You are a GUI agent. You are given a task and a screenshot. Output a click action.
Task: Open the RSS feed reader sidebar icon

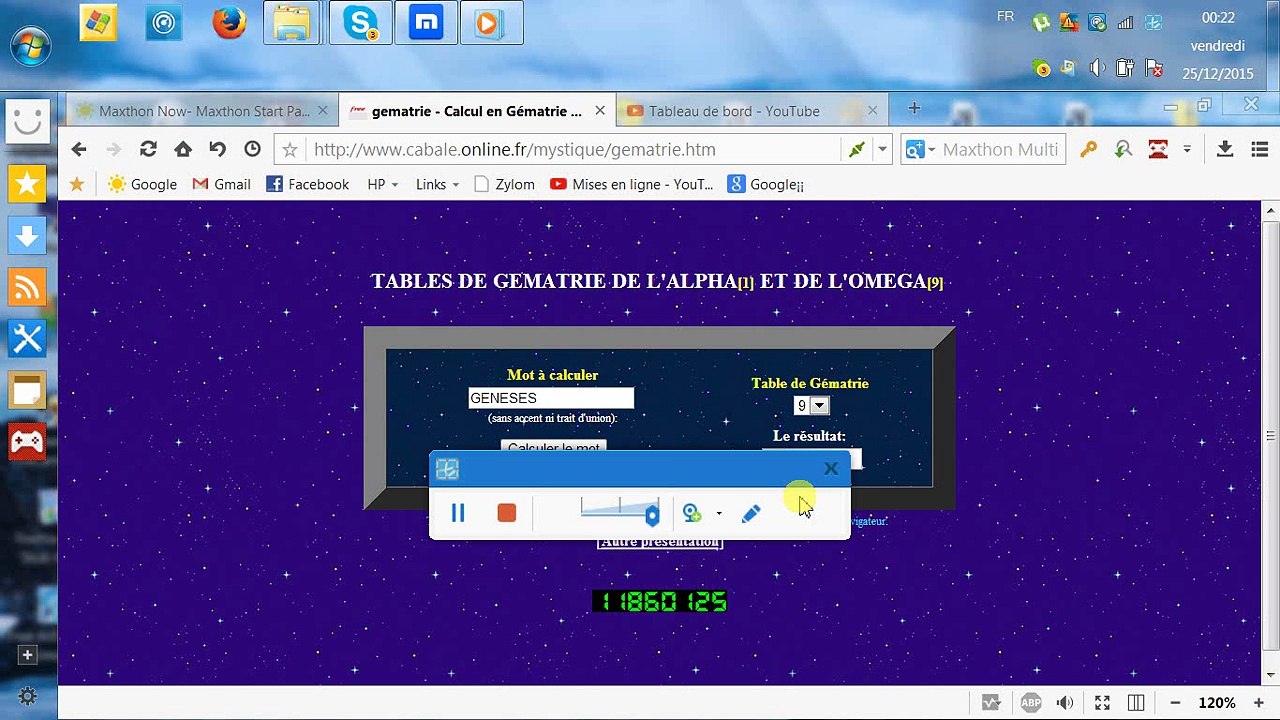pos(27,288)
